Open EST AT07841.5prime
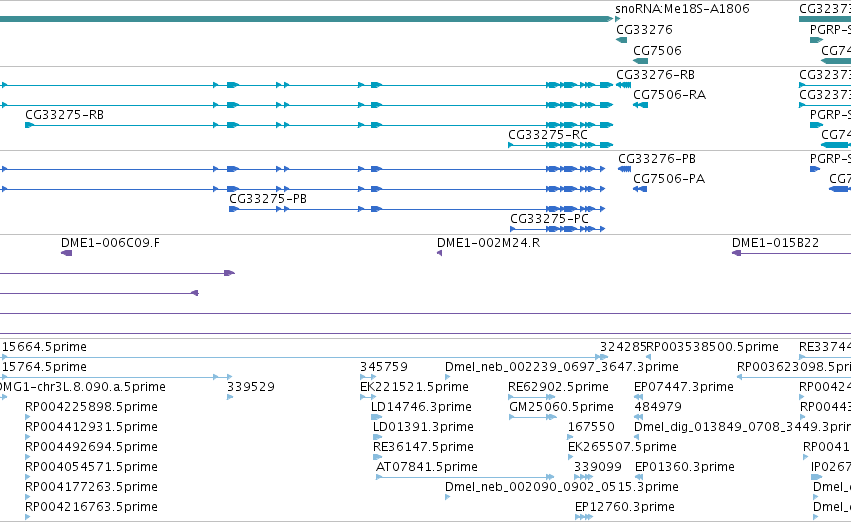The height and width of the screenshot is (522, 851). (x=427, y=467)
